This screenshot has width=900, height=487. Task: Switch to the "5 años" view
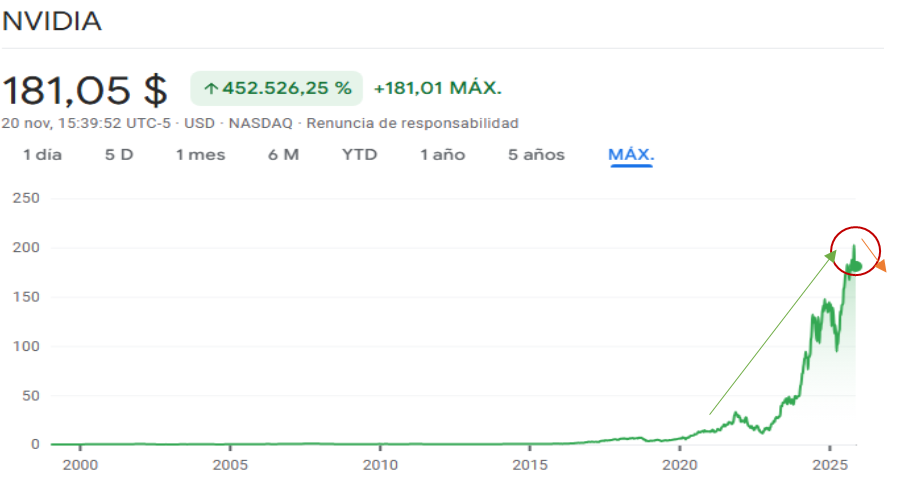tap(536, 155)
